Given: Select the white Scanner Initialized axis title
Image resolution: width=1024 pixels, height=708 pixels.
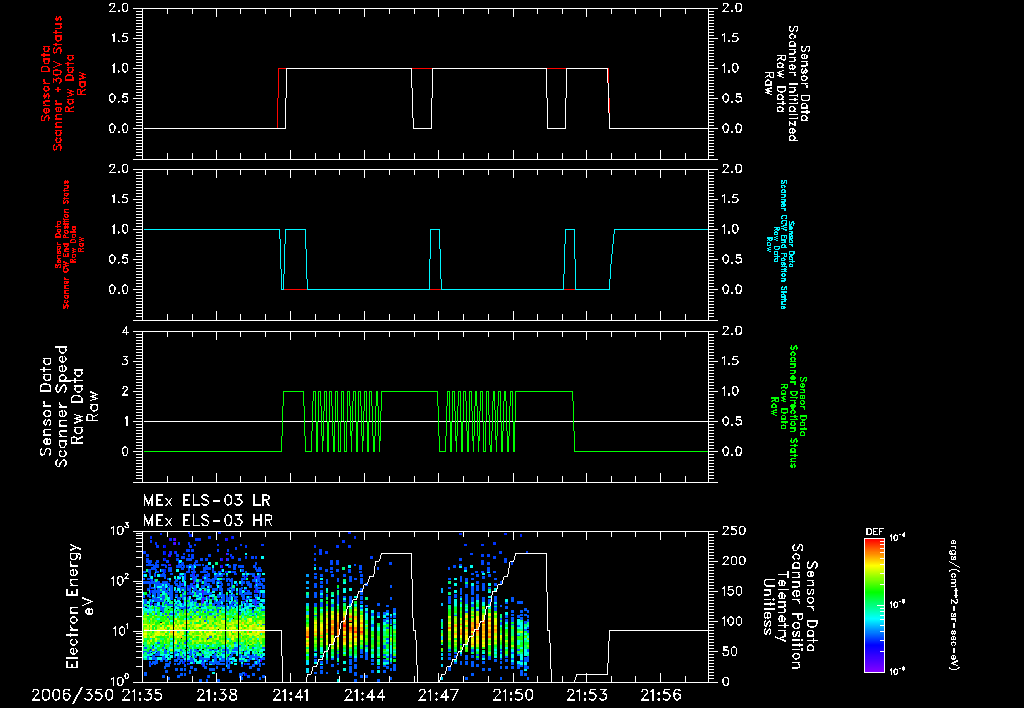Looking at the screenshot, I should click(786, 84).
